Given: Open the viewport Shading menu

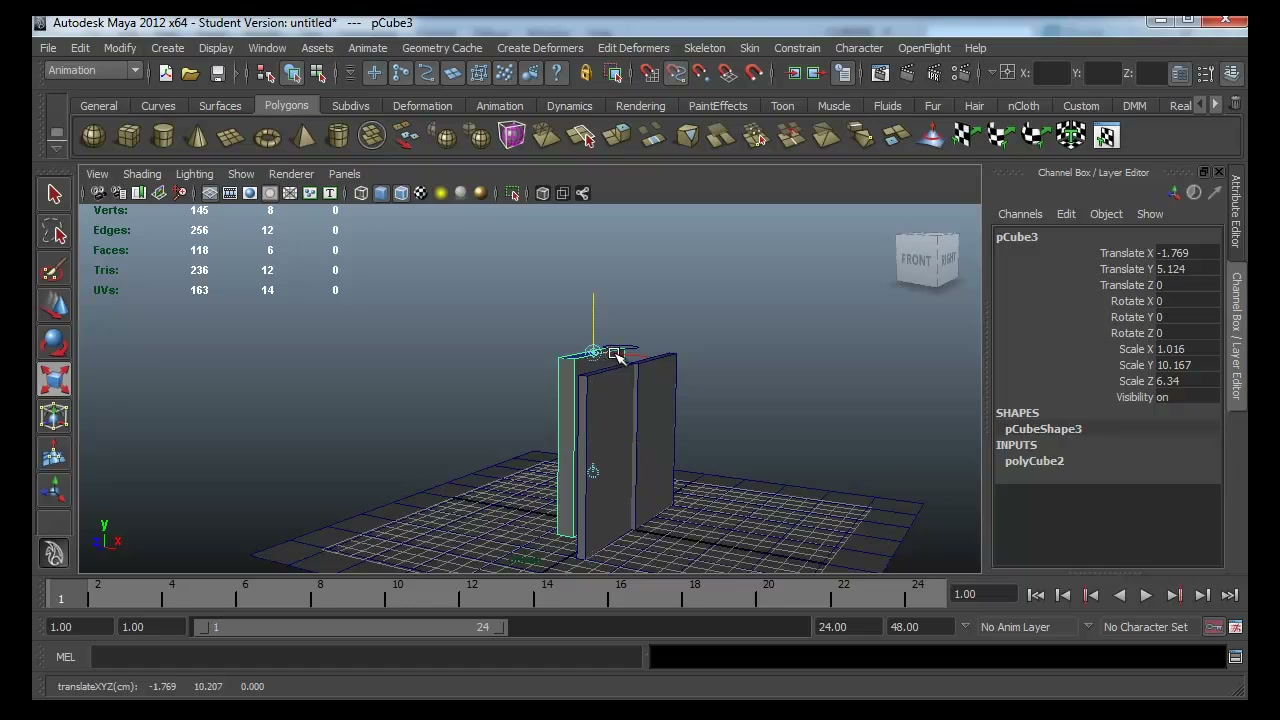Looking at the screenshot, I should pos(142,174).
